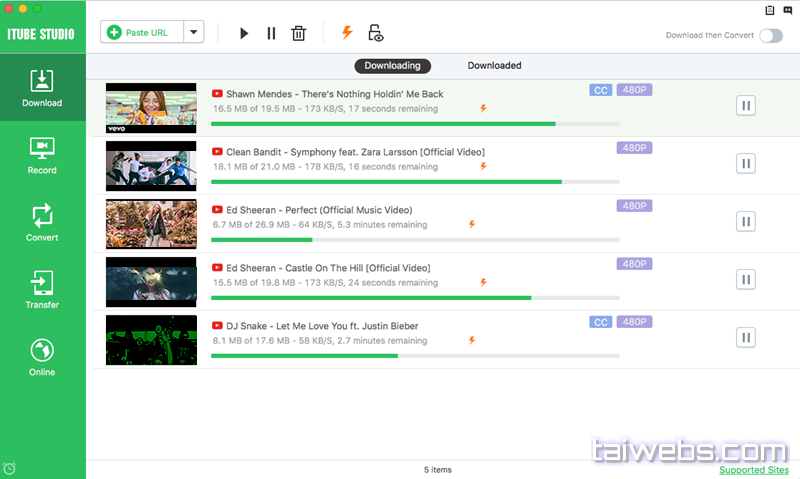The image size is (800, 479).
Task: Toggle the Download then Convert switch
Action: click(770, 36)
